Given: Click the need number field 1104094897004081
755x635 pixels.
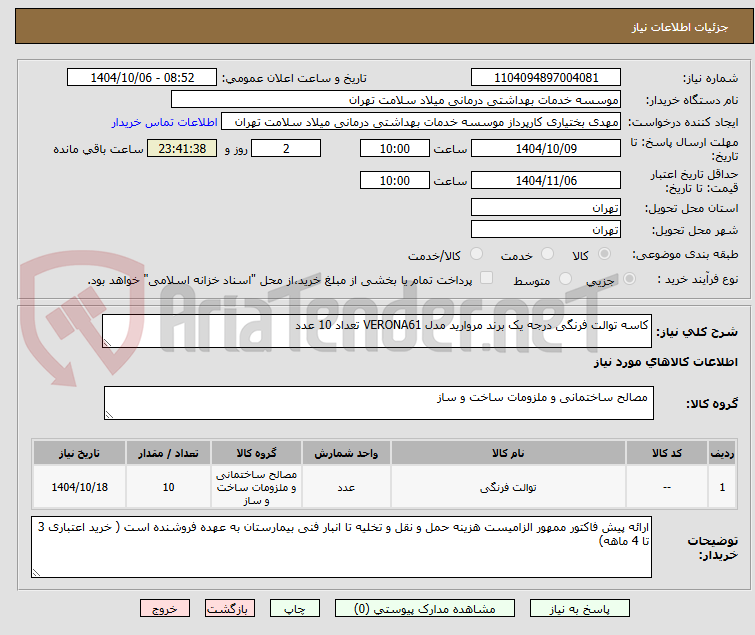Looking at the screenshot, I should [x=546, y=78].
